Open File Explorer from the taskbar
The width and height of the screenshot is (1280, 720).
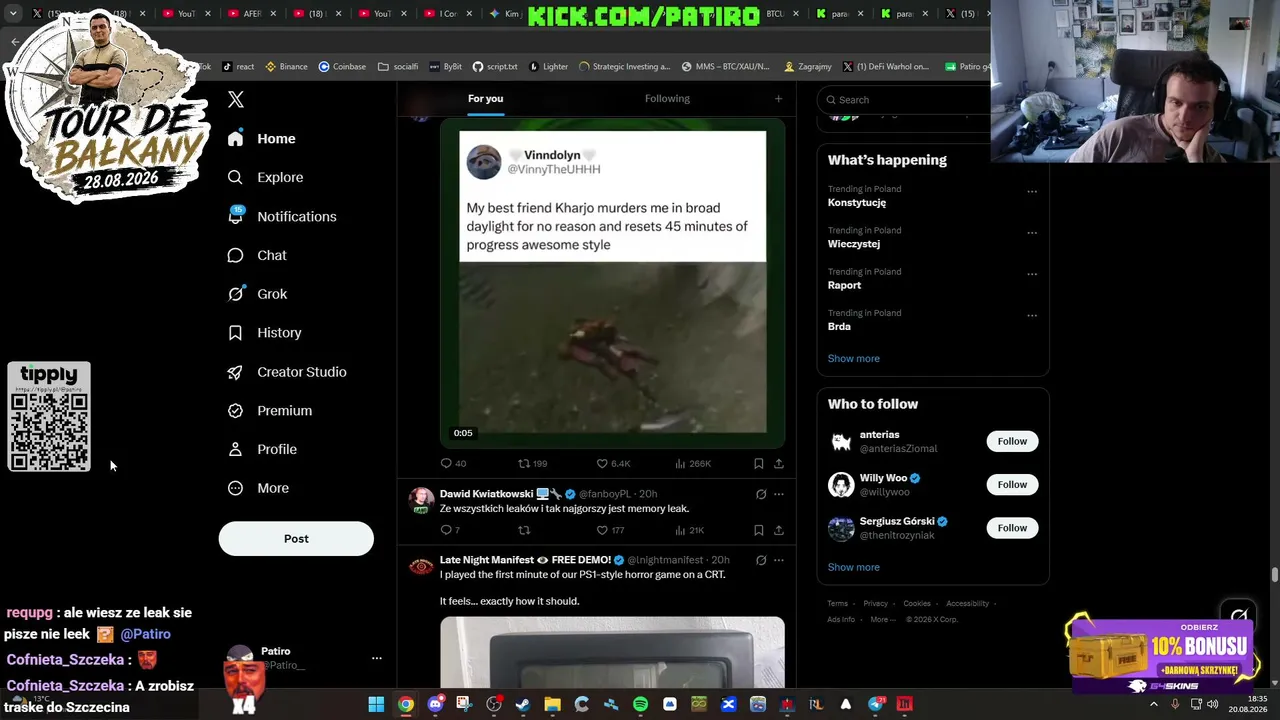[552, 704]
